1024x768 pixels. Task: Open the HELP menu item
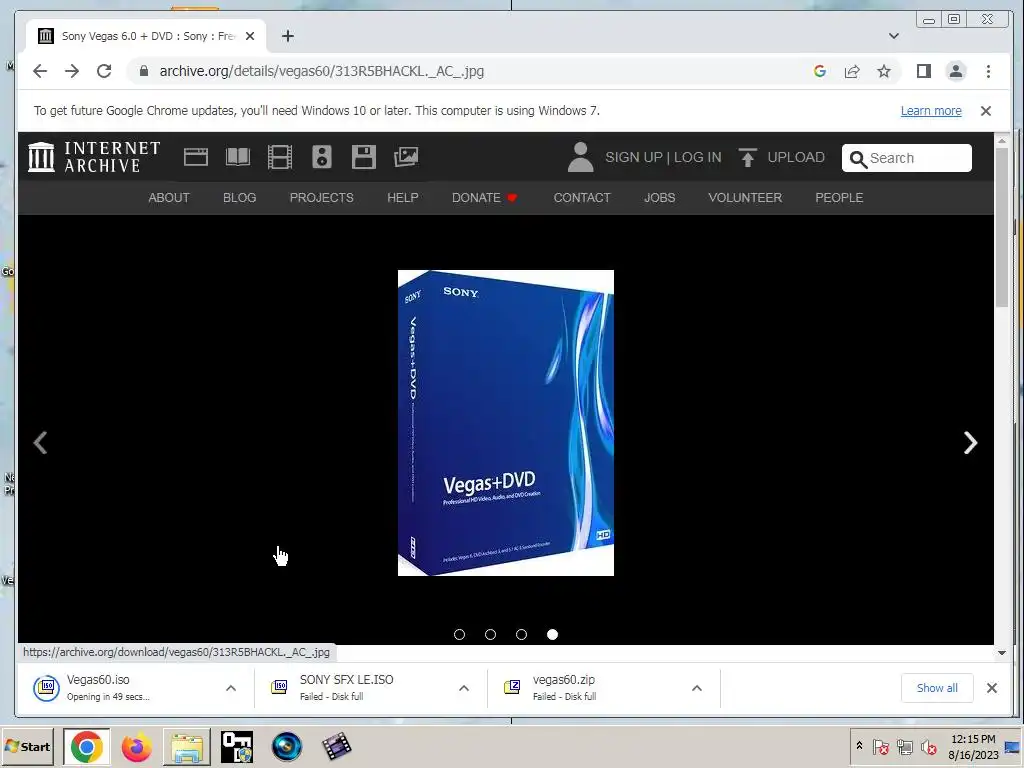402,197
